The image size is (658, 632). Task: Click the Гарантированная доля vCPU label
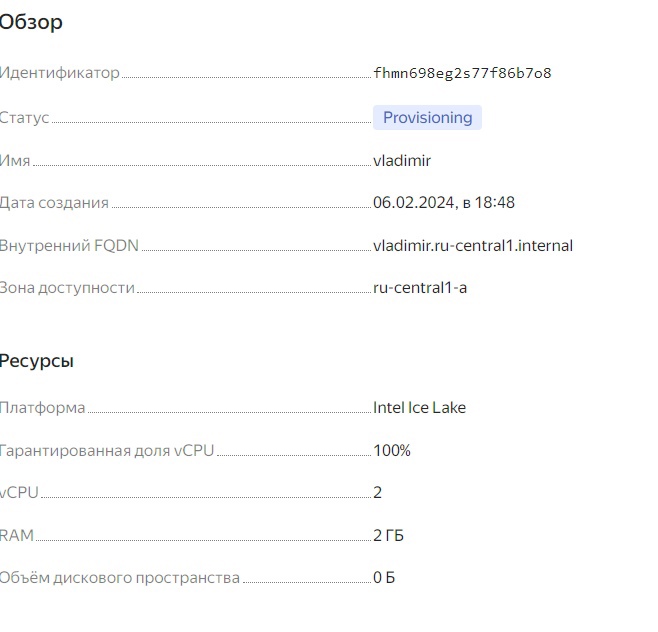[107, 451]
